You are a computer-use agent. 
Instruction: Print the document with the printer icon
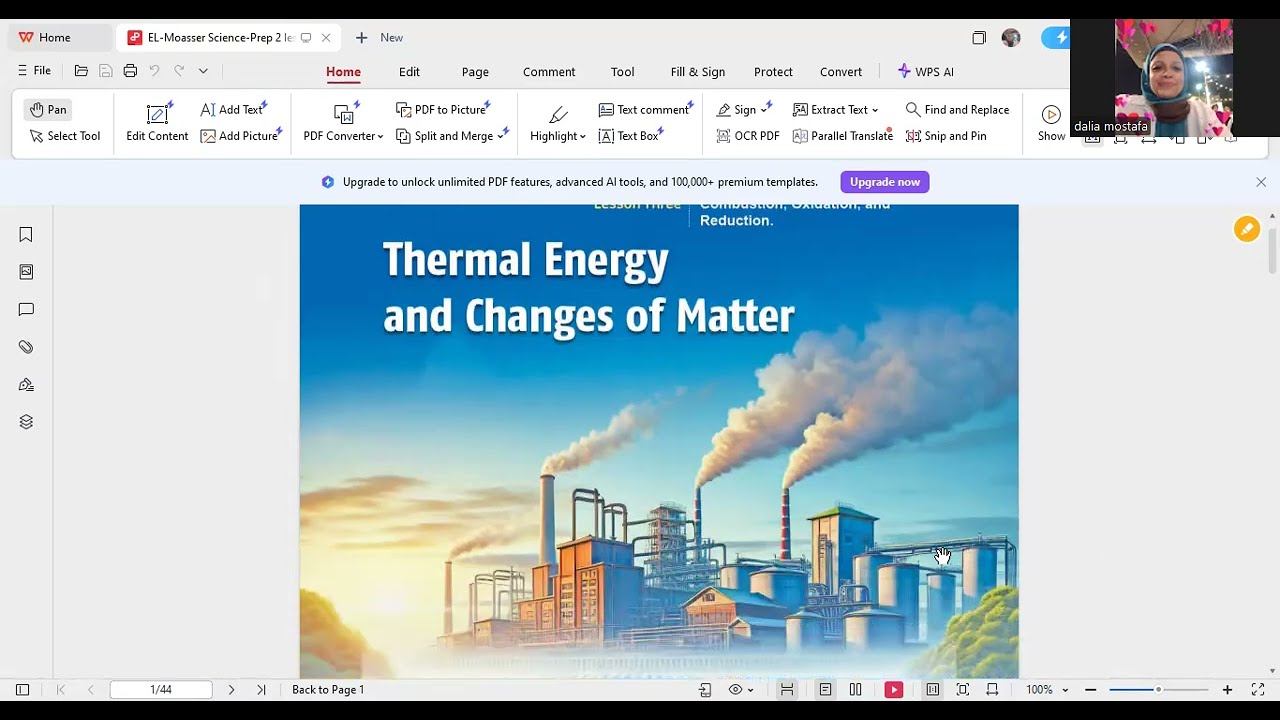pyautogui.click(x=130, y=71)
